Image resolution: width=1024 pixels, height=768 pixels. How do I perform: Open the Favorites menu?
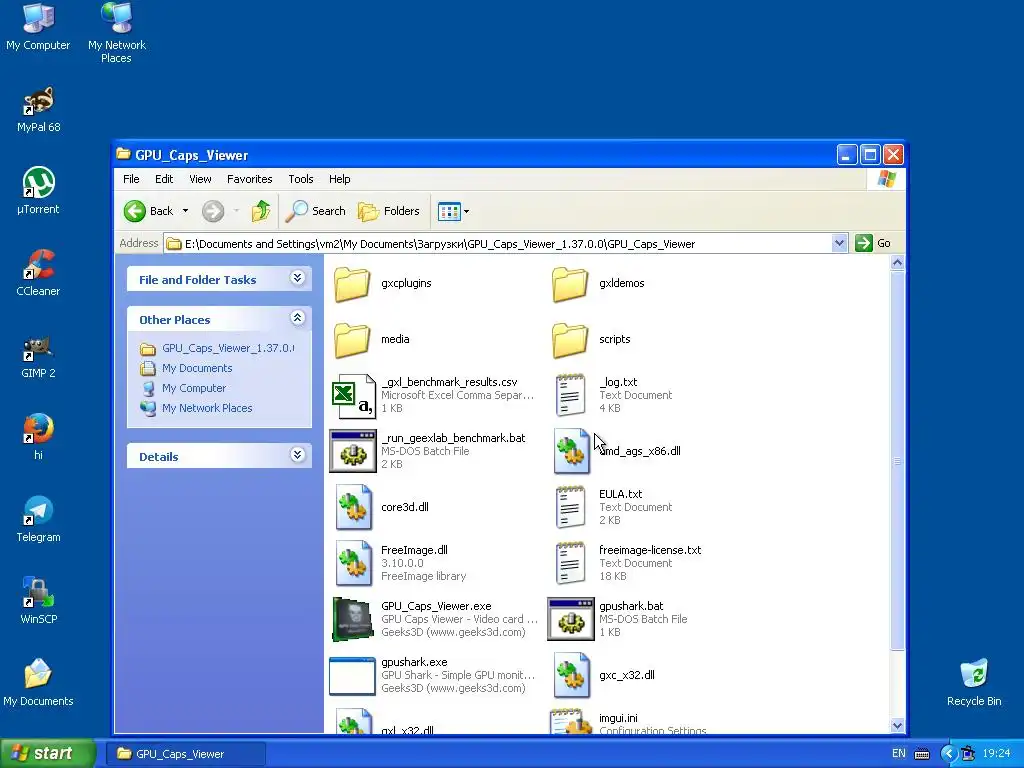(249, 179)
